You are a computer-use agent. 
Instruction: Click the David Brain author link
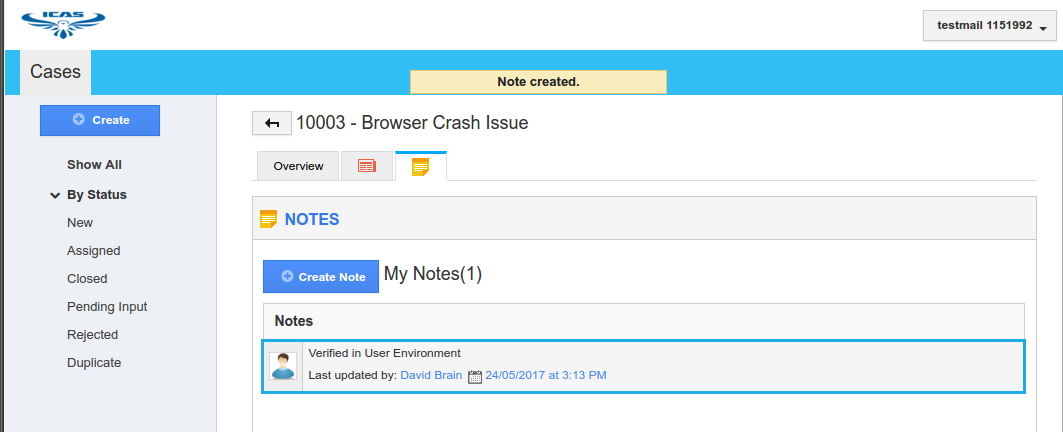point(431,375)
